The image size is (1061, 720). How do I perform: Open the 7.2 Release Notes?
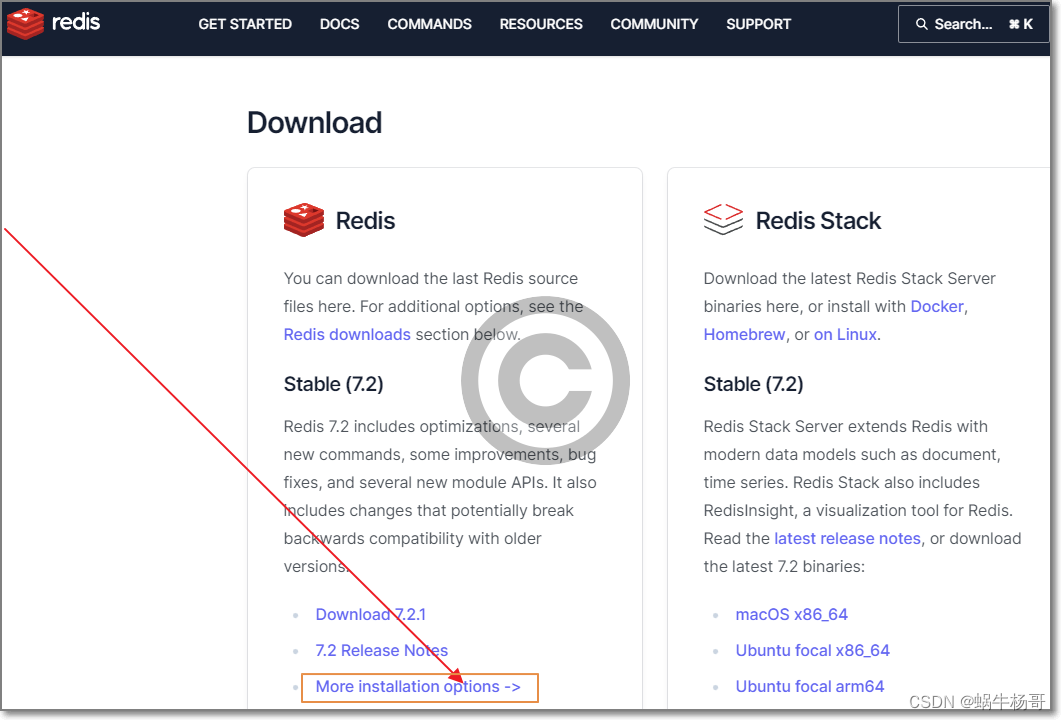381,650
